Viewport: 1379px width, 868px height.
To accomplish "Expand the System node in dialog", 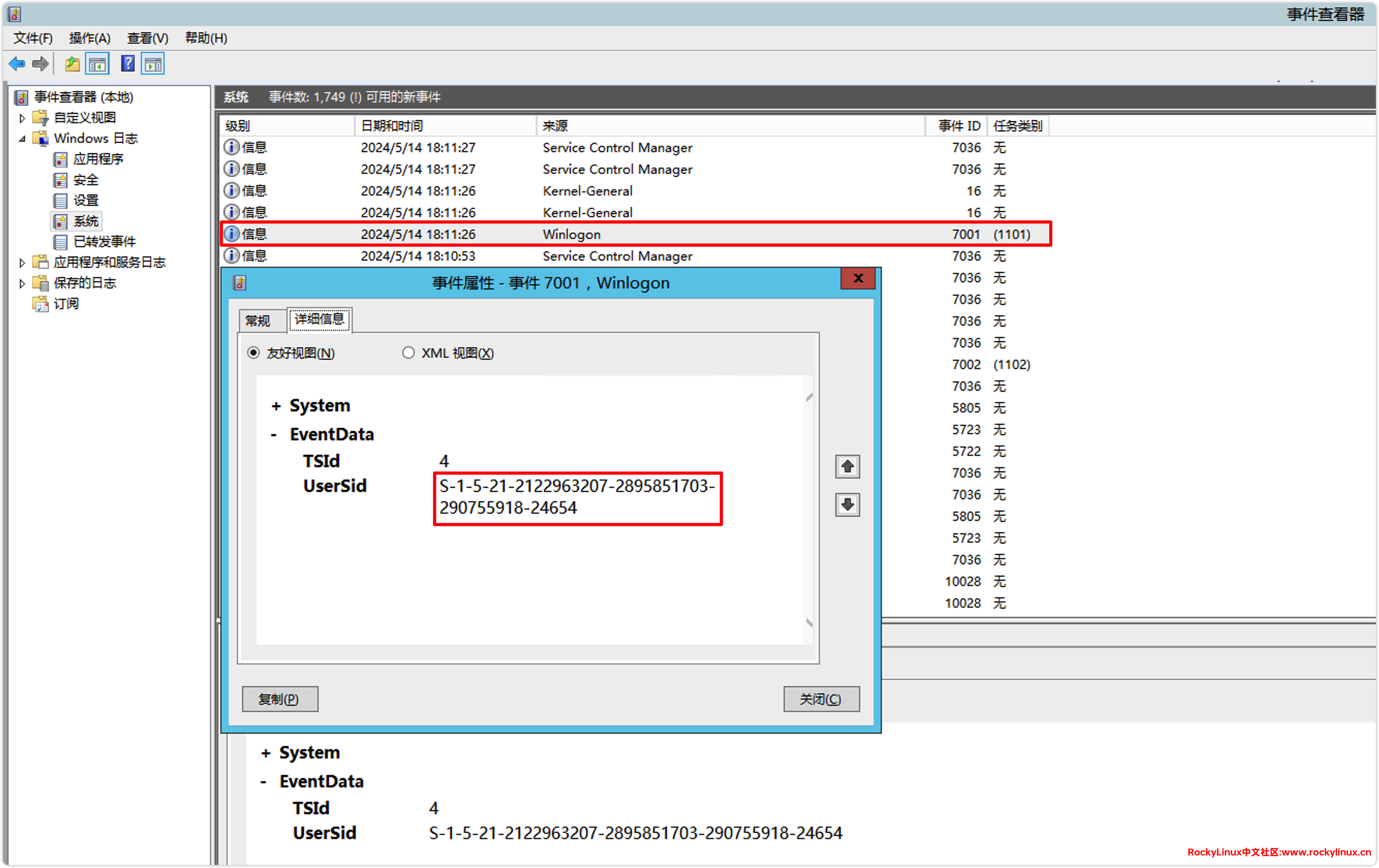I will click(276, 406).
